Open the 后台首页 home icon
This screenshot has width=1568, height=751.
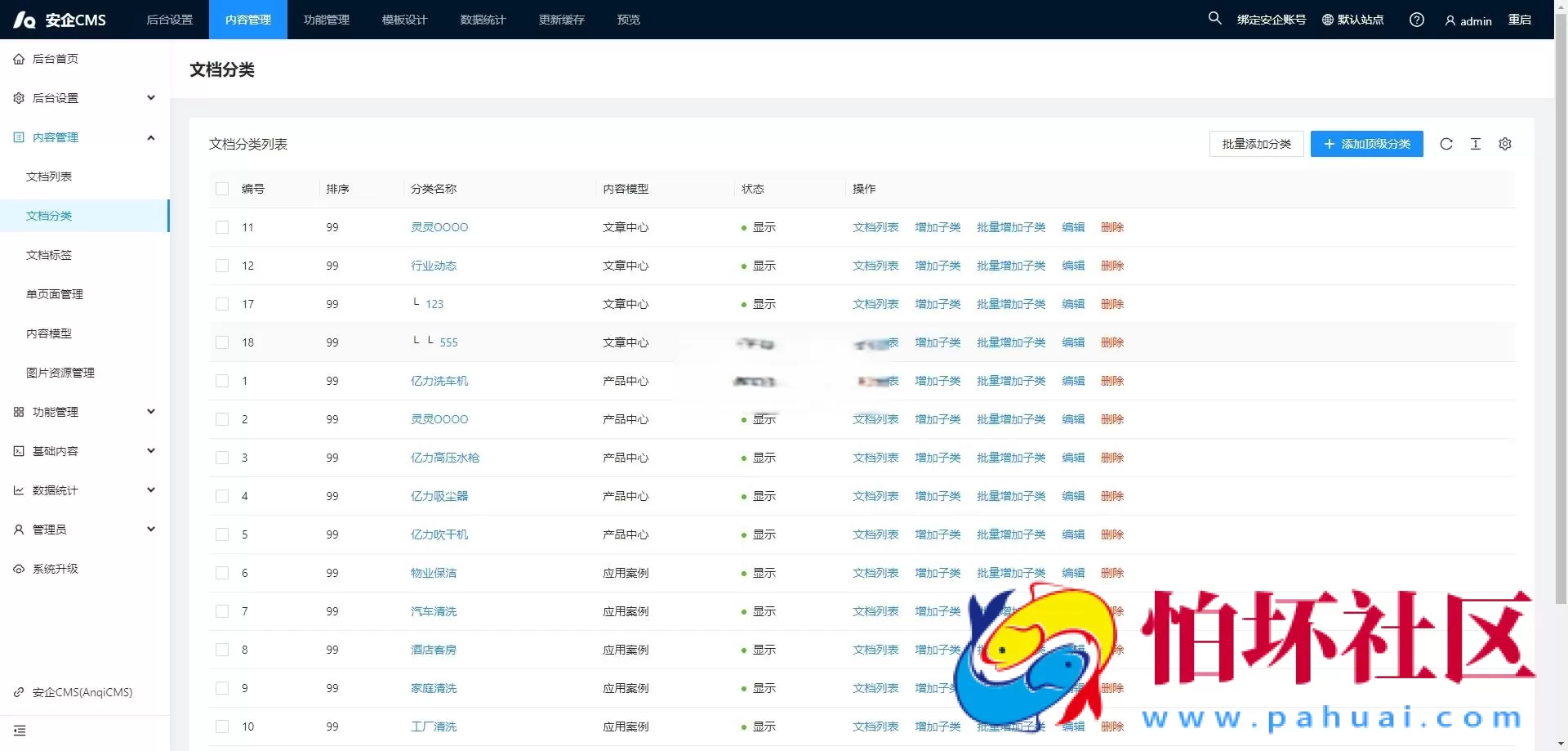[x=18, y=58]
